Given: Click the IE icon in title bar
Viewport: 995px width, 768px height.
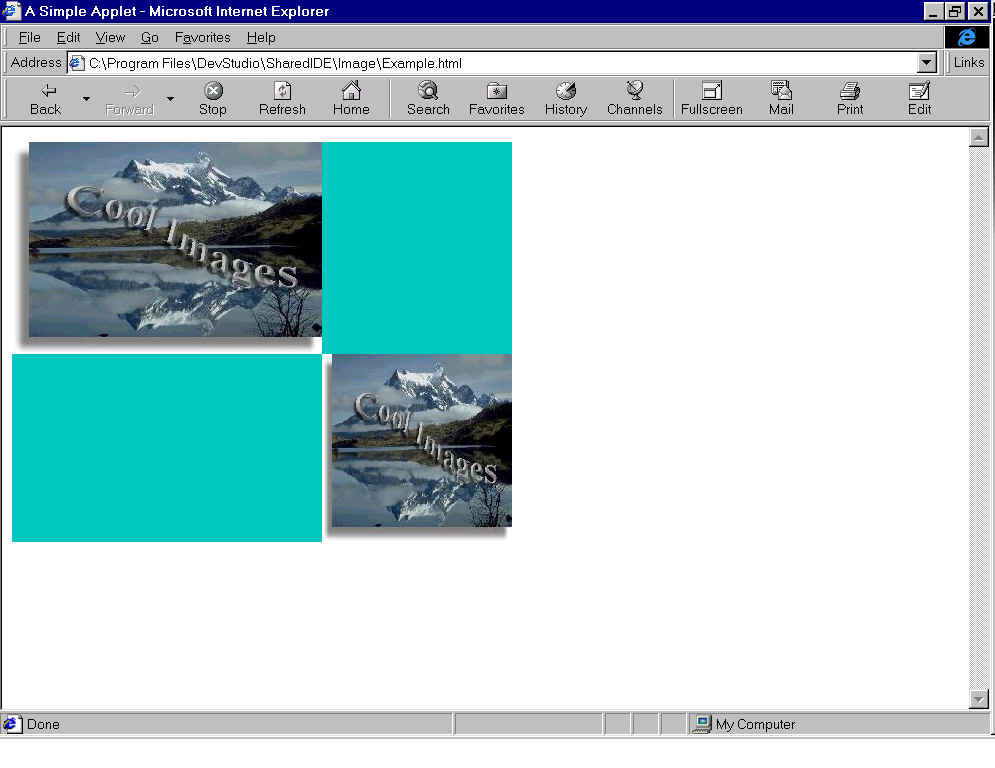Looking at the screenshot, I should coord(11,11).
